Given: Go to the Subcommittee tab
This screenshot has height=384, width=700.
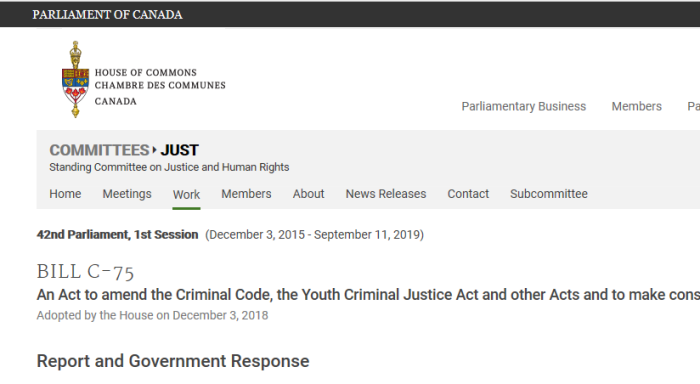Looking at the screenshot, I should point(549,194).
